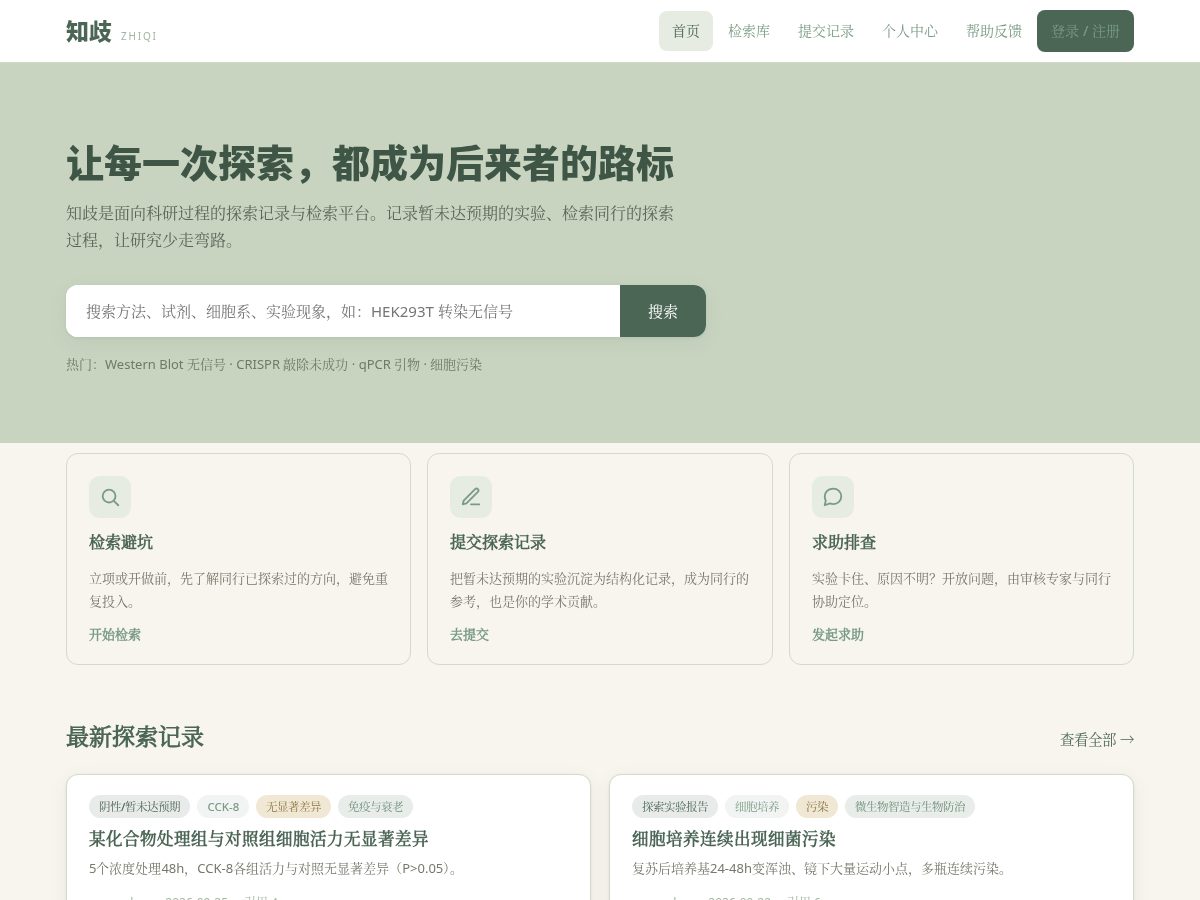This screenshot has height=900, width=1200.
Task: Click the magnifier icon on 检索避坑 card
Action: (x=110, y=497)
